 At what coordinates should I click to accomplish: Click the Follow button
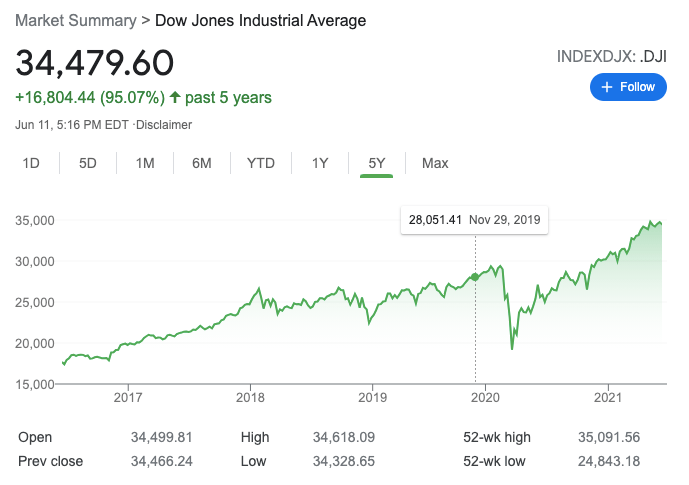point(629,87)
